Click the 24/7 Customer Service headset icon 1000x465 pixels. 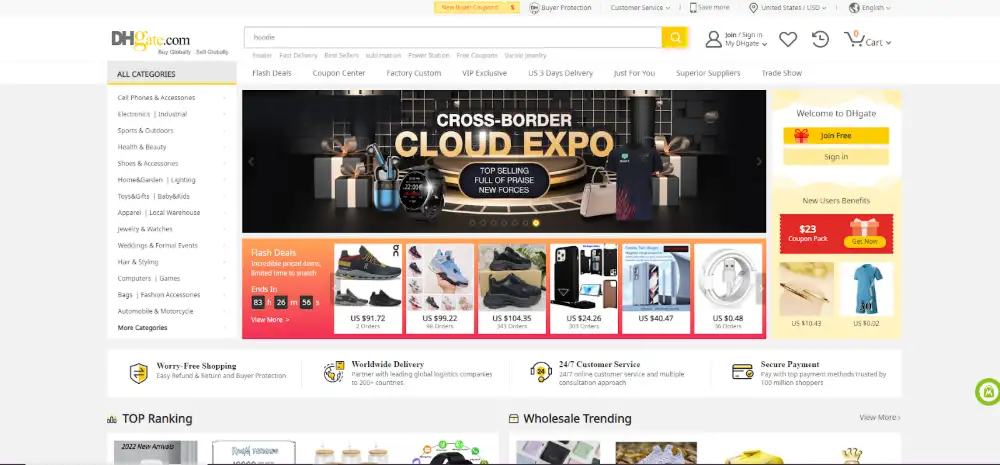(x=541, y=371)
